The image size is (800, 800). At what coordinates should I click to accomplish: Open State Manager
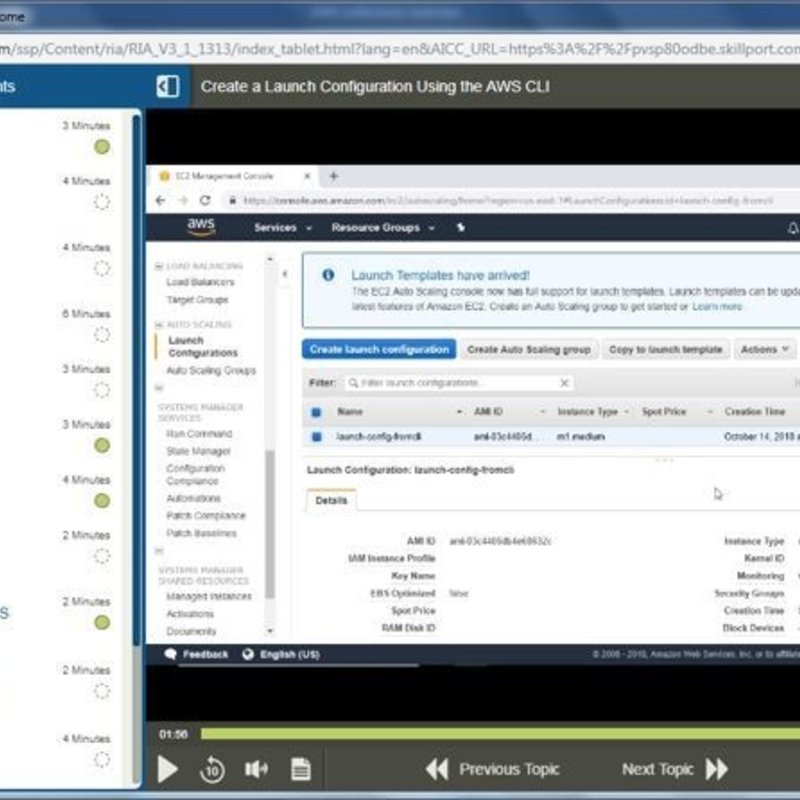(x=198, y=451)
